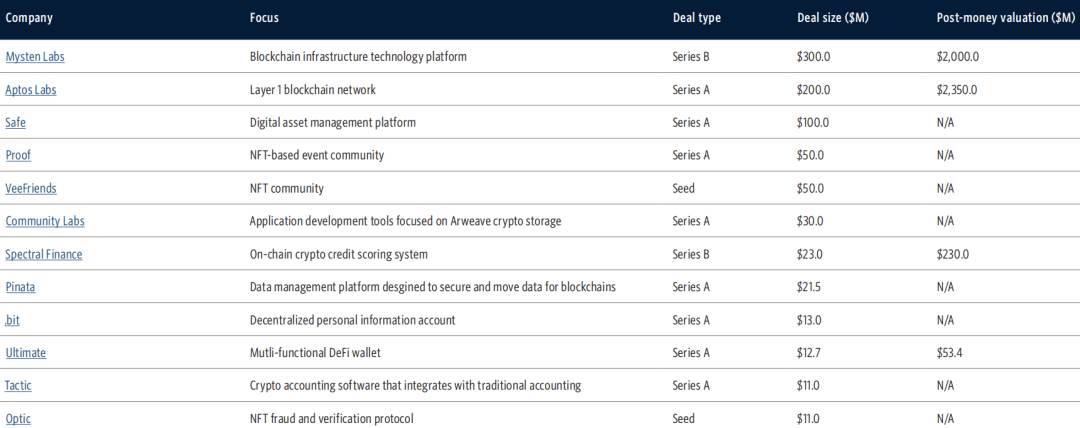Screen dimensions: 1080x428
Task: Click the Pinata company link
Action: tap(21, 287)
